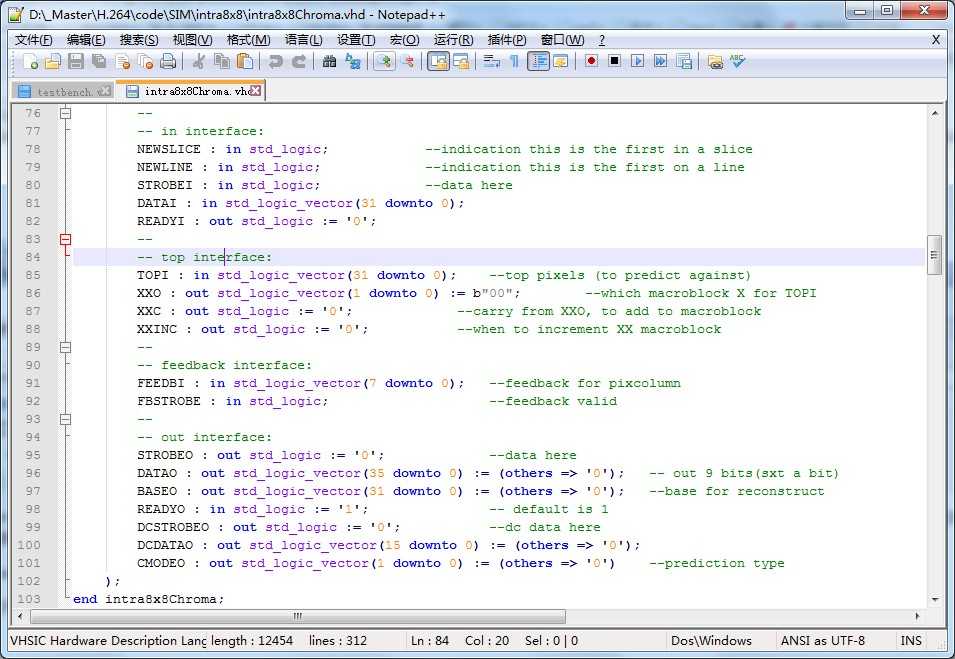Play the recorded macro

pyautogui.click(x=638, y=61)
